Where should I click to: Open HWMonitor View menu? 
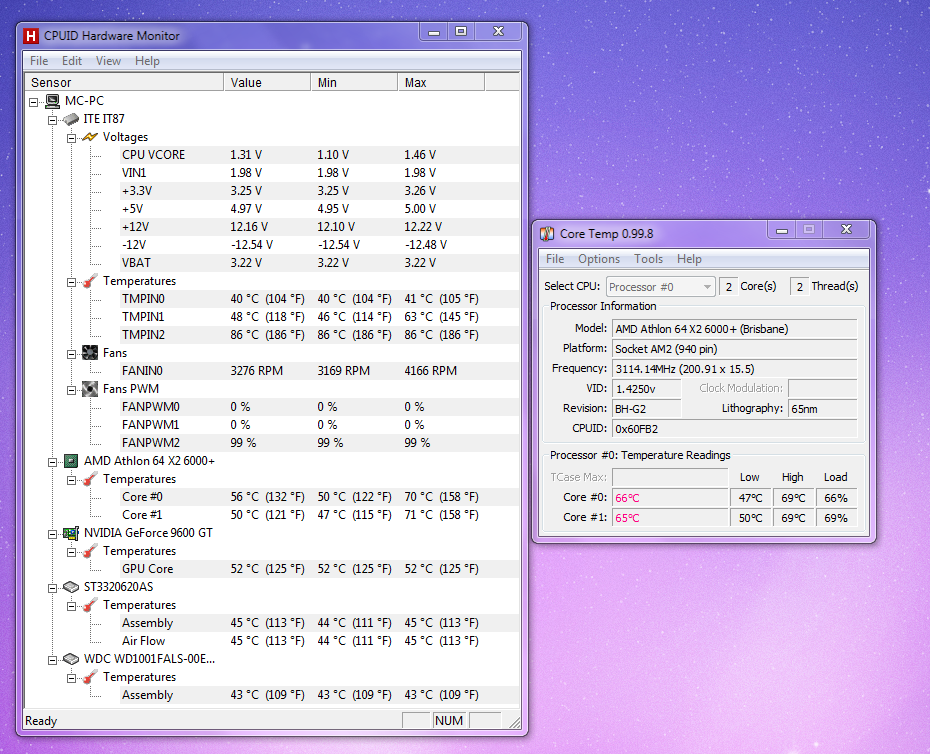(x=109, y=61)
